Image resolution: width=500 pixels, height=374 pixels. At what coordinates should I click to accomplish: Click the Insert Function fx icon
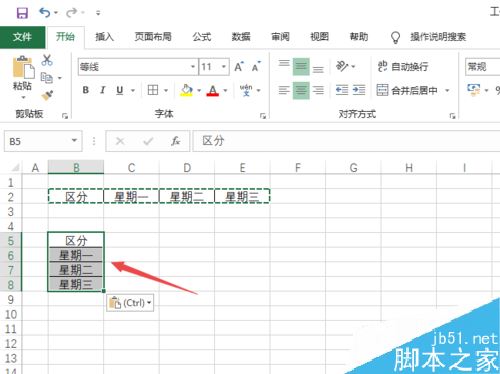(x=175, y=141)
